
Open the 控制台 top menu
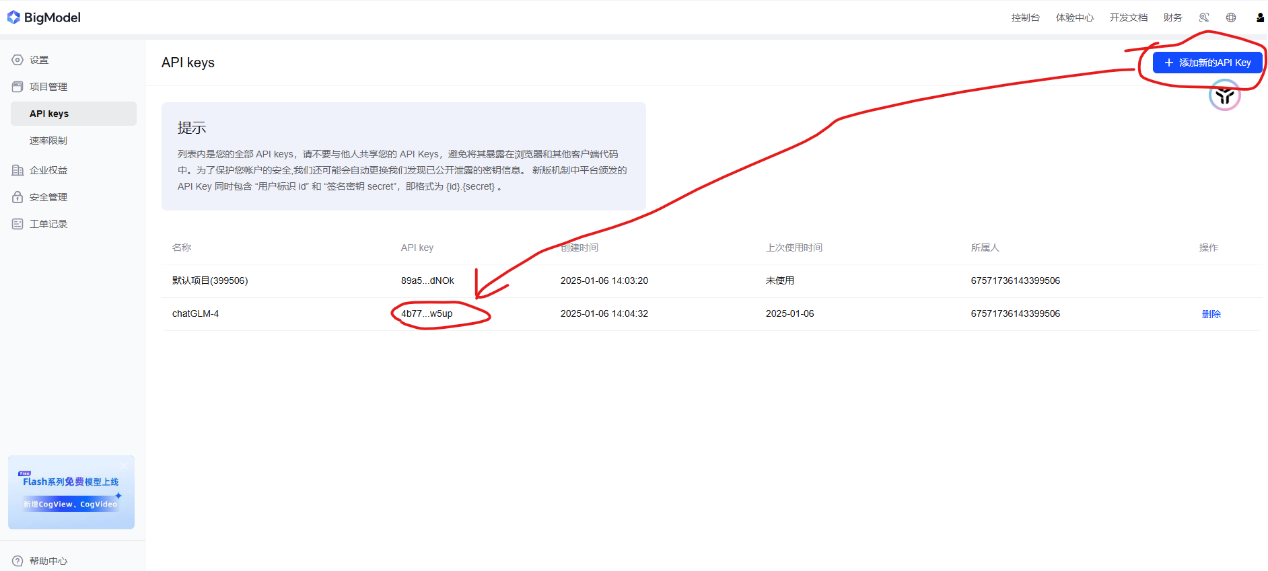tap(1025, 17)
